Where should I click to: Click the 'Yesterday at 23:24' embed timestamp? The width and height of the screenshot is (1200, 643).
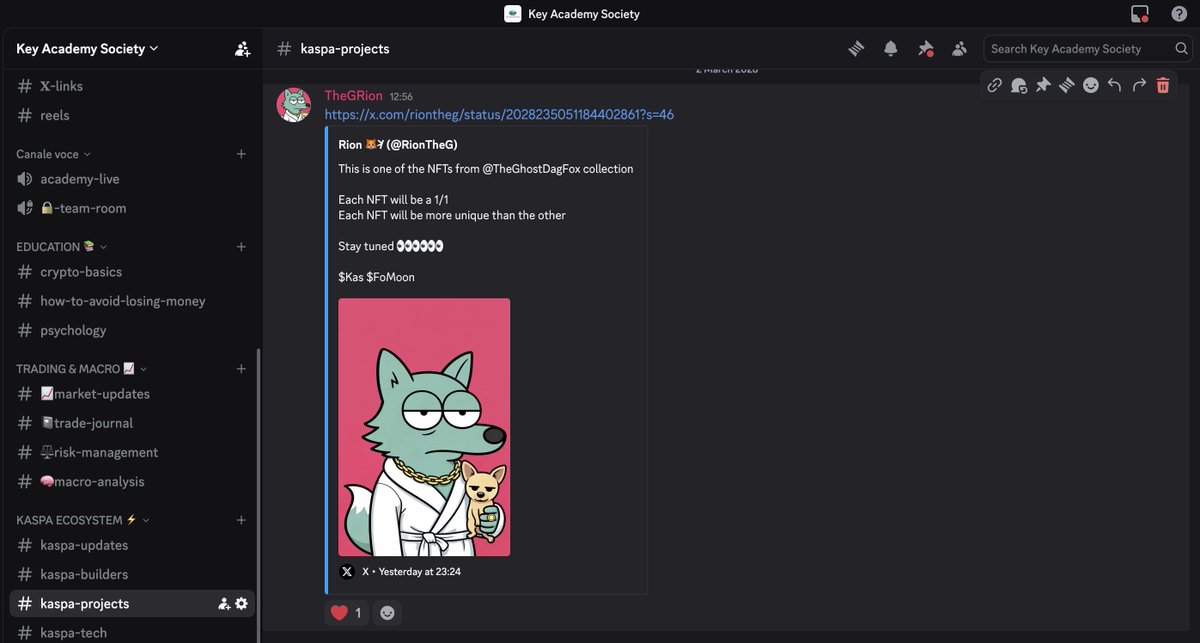pos(420,572)
